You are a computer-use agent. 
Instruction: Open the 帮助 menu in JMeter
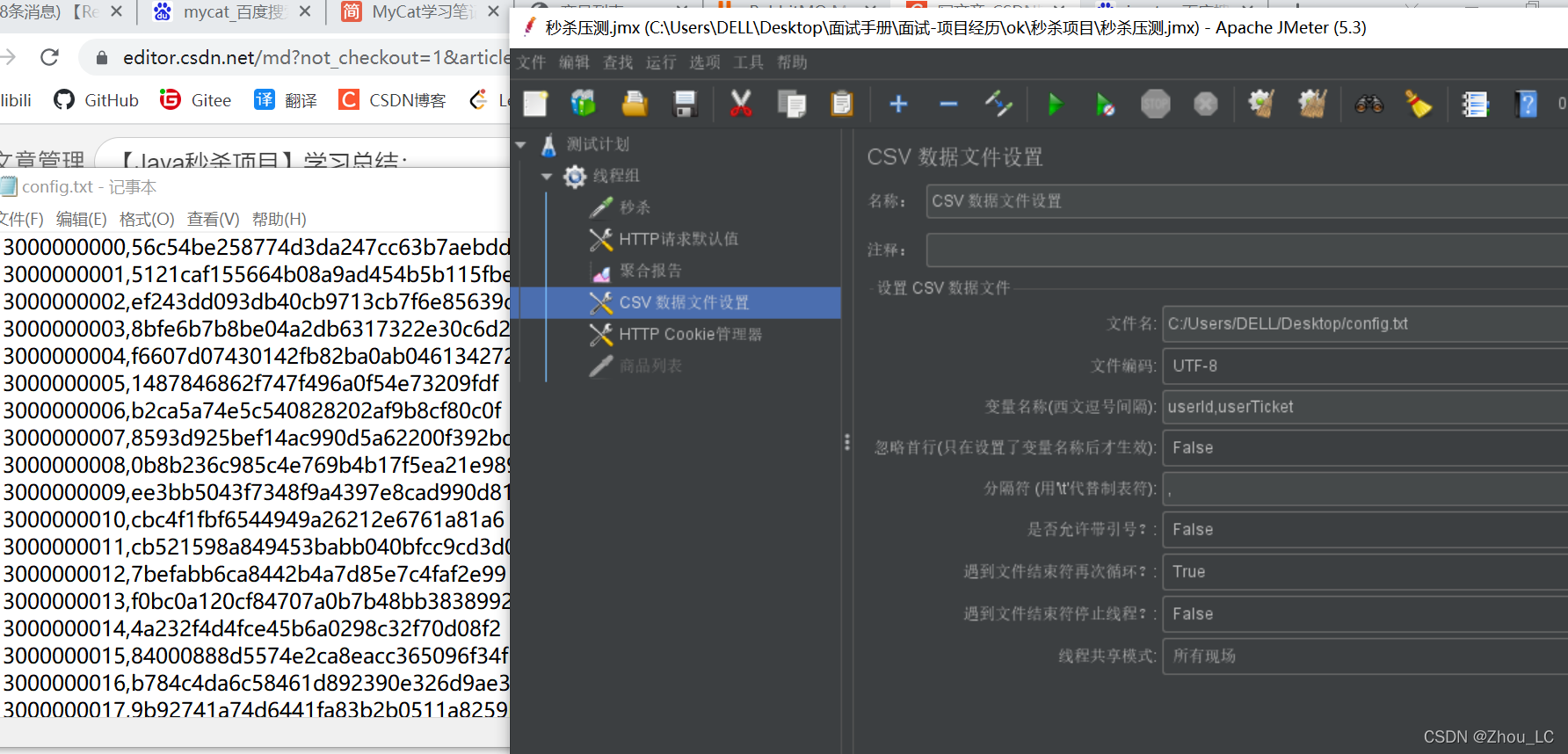pos(792,62)
